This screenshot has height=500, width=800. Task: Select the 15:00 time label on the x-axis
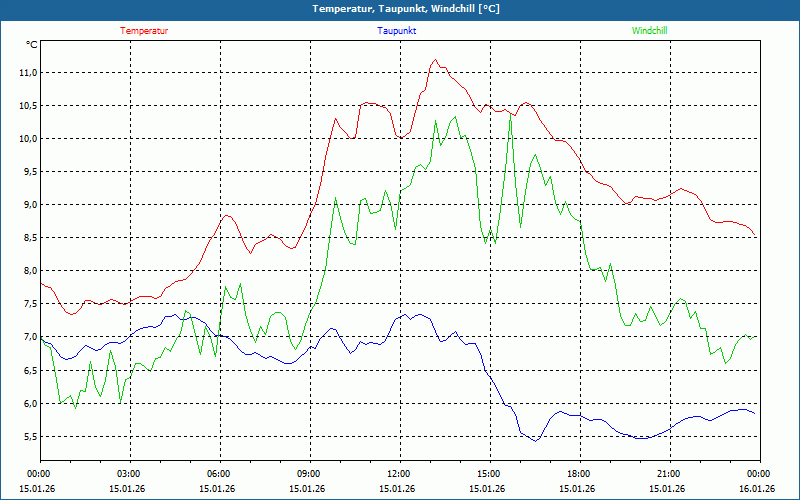coord(489,474)
